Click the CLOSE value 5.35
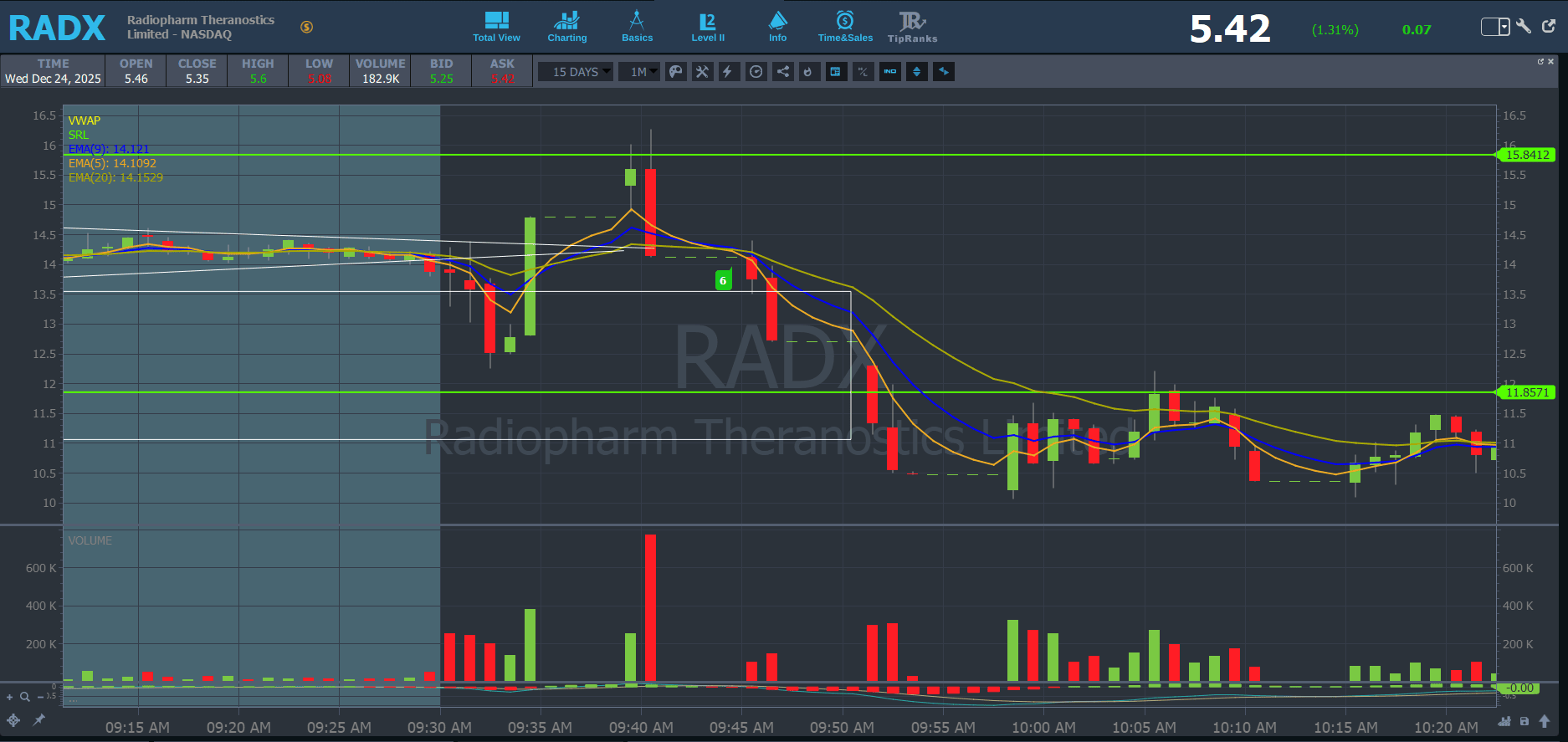 tap(197, 79)
